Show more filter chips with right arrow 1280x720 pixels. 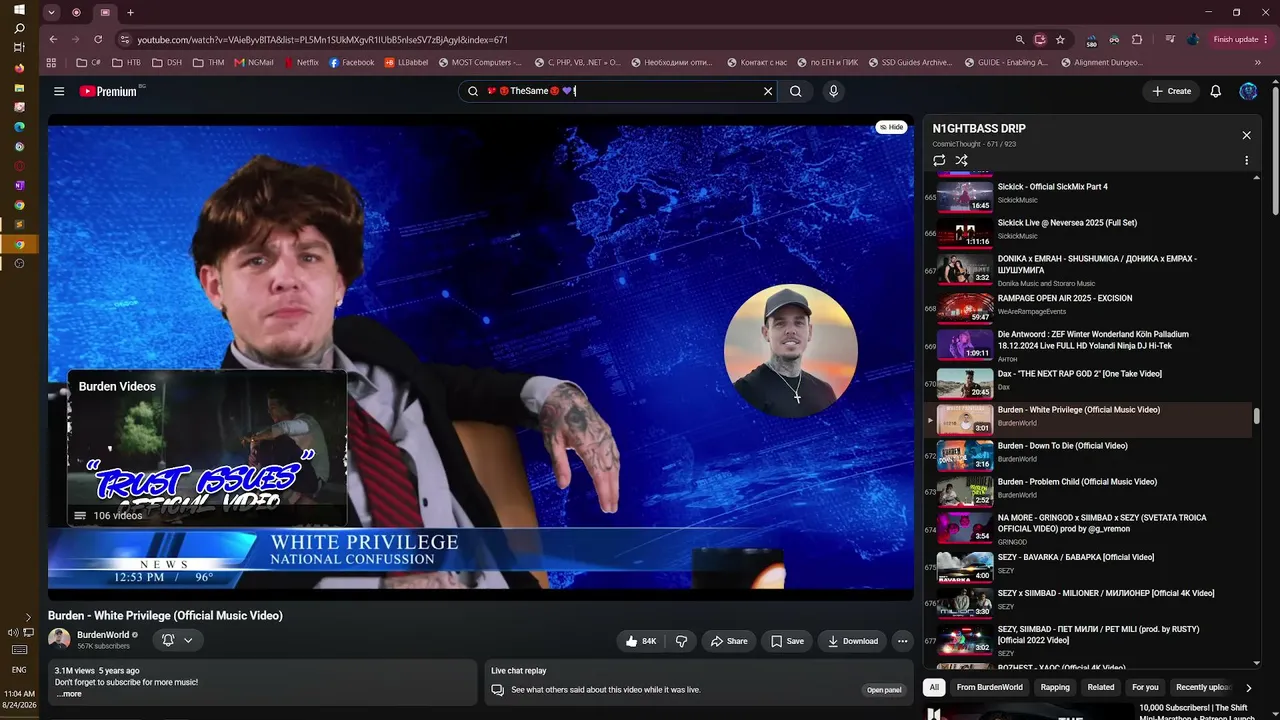1248,687
